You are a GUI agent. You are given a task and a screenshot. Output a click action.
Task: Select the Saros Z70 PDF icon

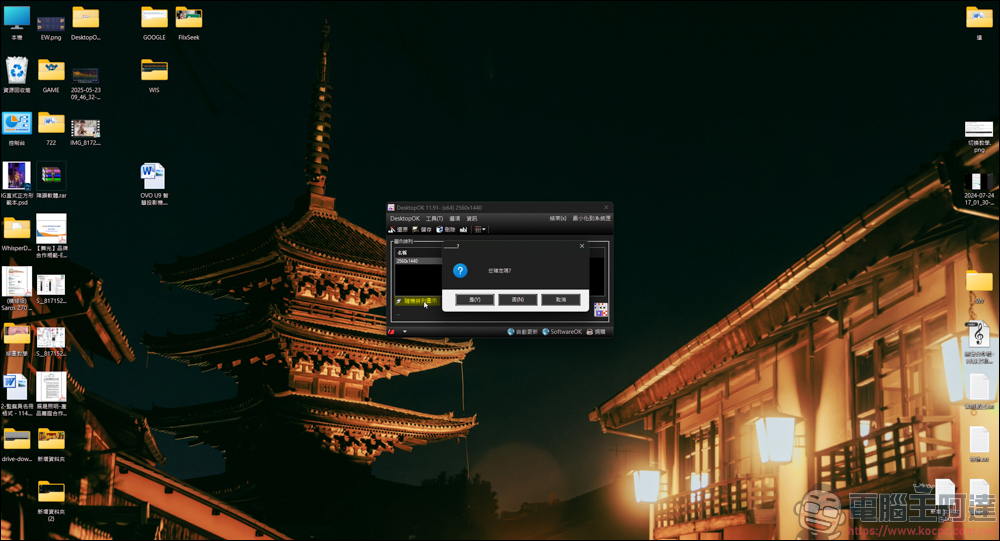[x=17, y=288]
